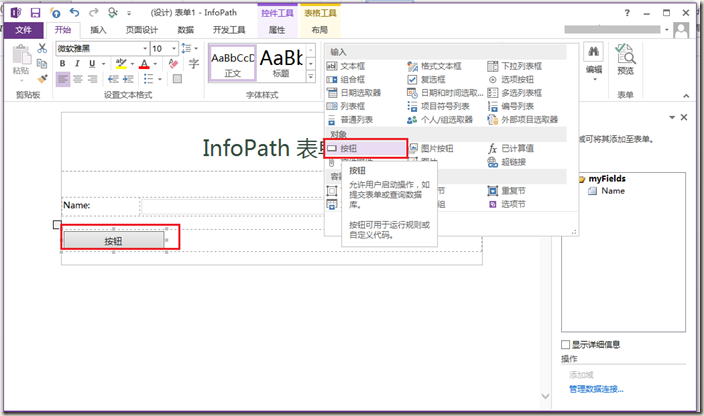Open the font size 10 dropdown
The width and height of the screenshot is (704, 416).
click(174, 48)
